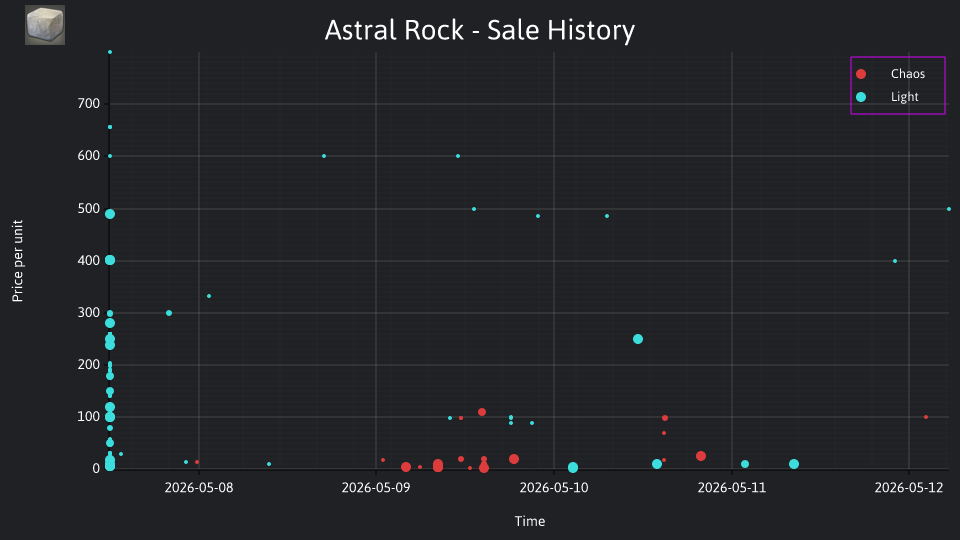Toggle the Chaos series in legend

click(898, 74)
